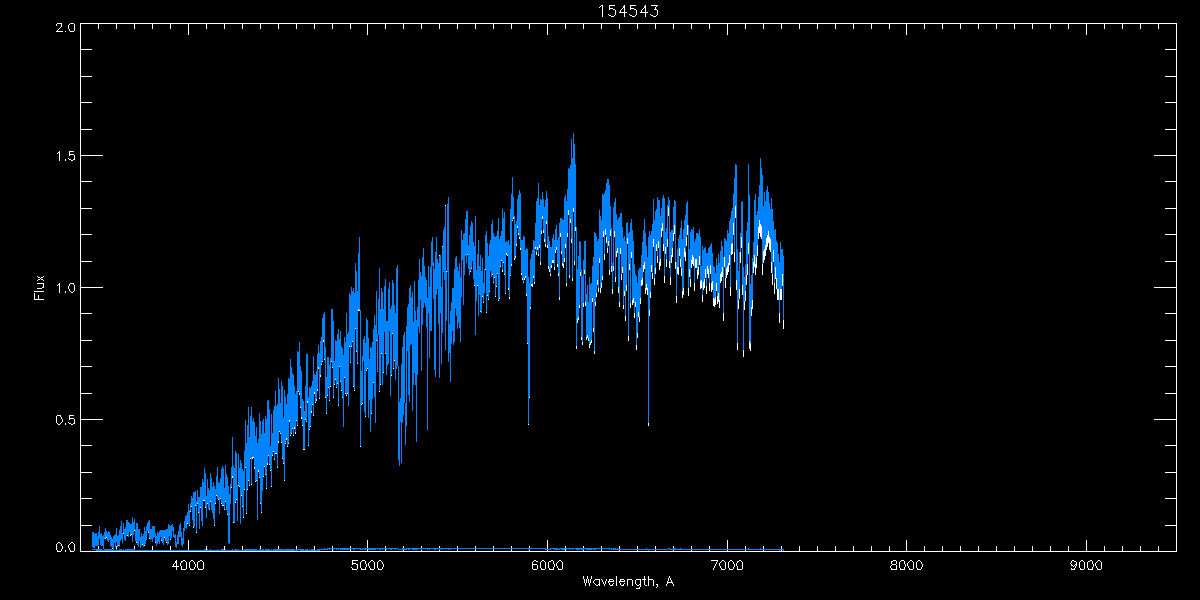This screenshot has width=1200, height=600.
Task: Click the 1.5 flux tick label
Action: coord(65,156)
